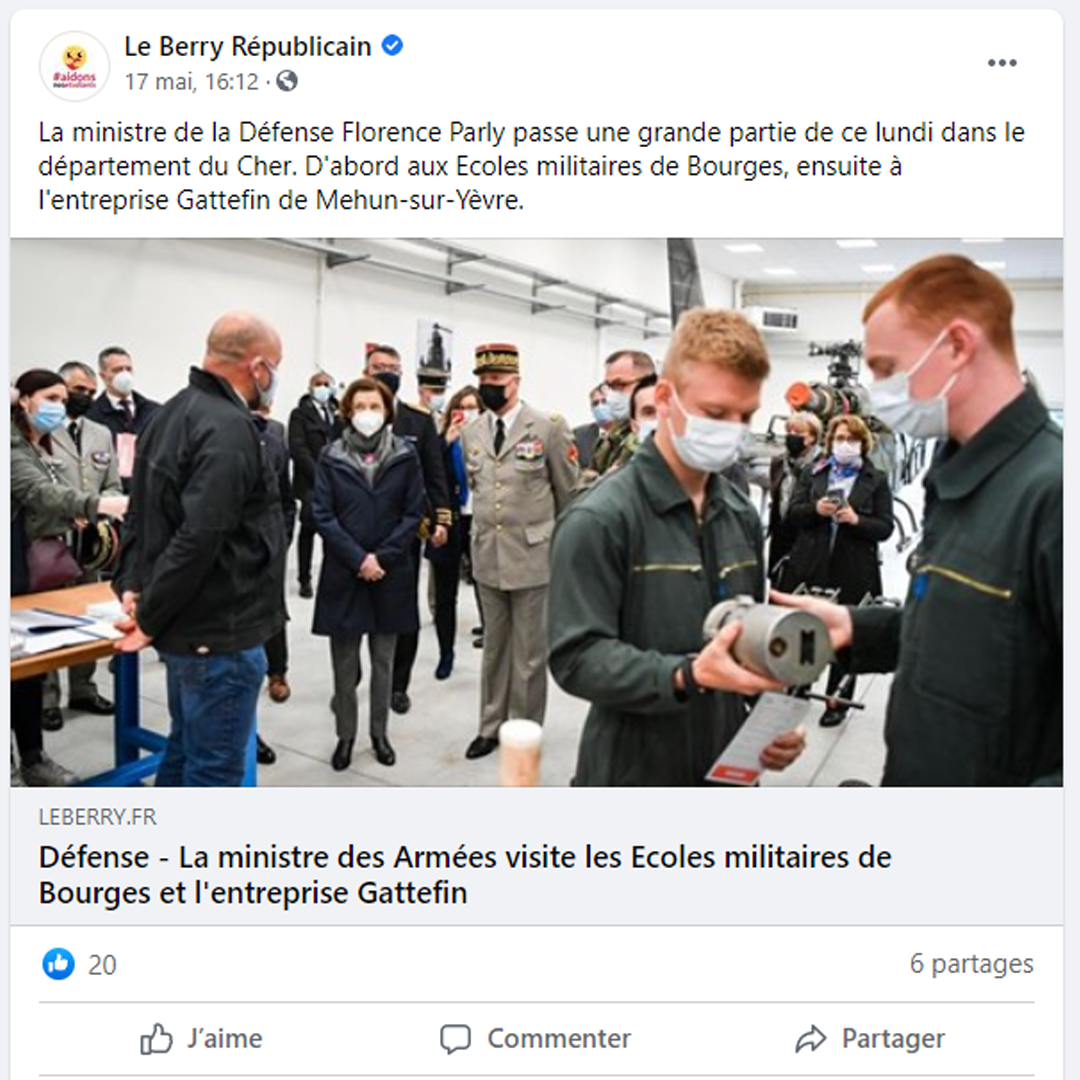Click the public globe privacy icon

[x=287, y=81]
